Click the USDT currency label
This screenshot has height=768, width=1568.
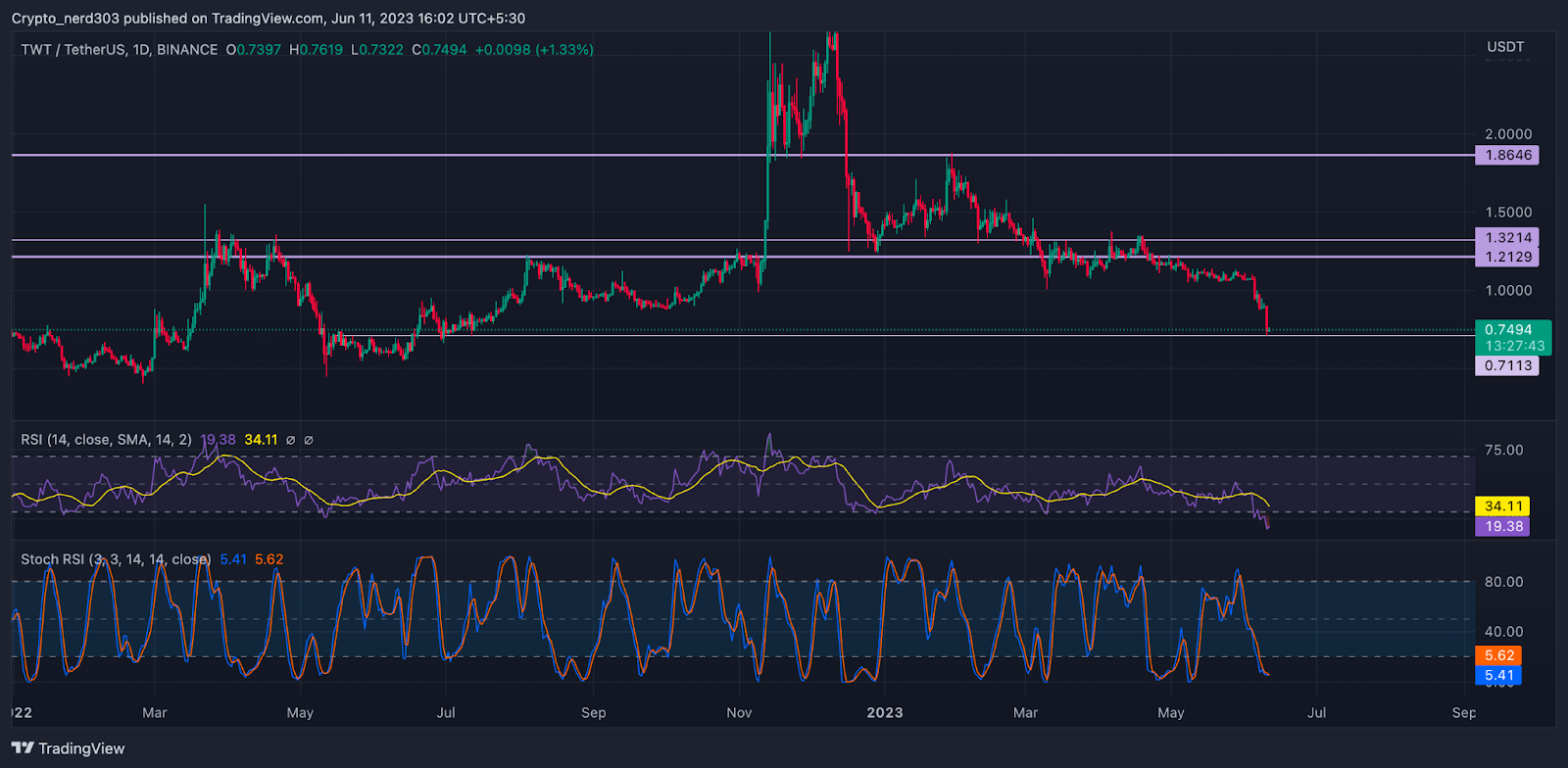tap(1505, 46)
